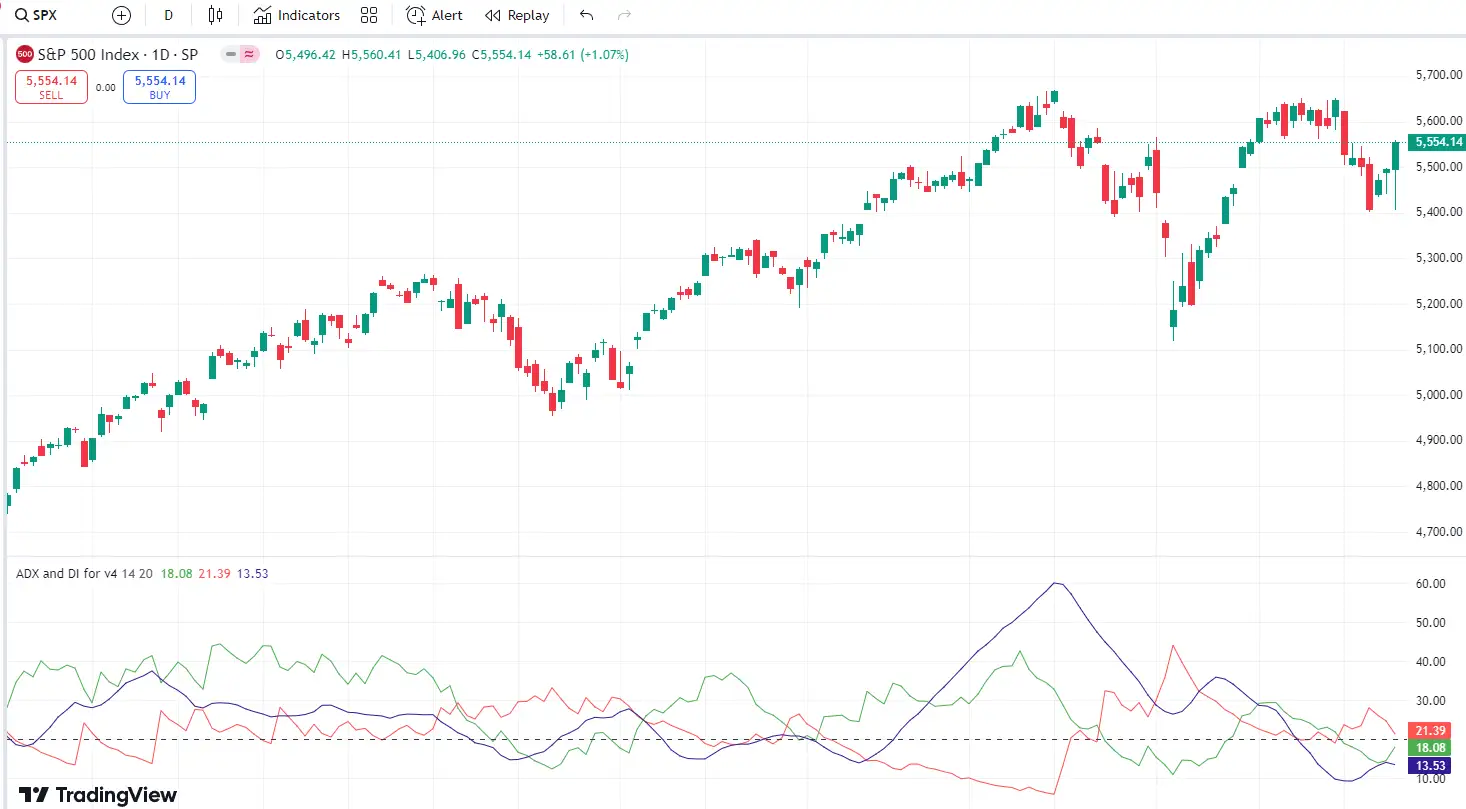Open the SP exchange selector in chart legend
Viewport: 1466px width, 809px height.
click(x=189, y=54)
